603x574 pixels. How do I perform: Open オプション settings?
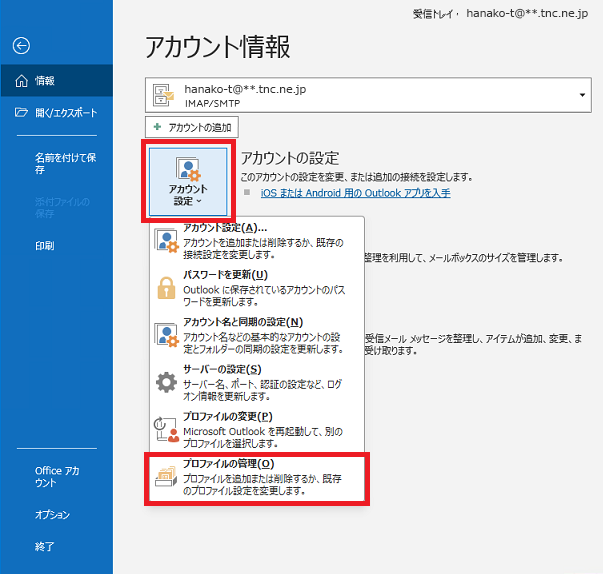[52, 515]
